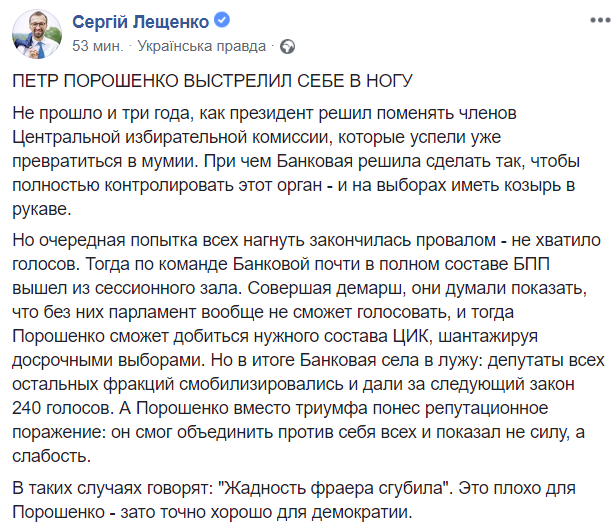This screenshot has width=616, height=530.
Task: Click the last paragraph starting 'В таких случаях говорят'
Action: pos(300,500)
